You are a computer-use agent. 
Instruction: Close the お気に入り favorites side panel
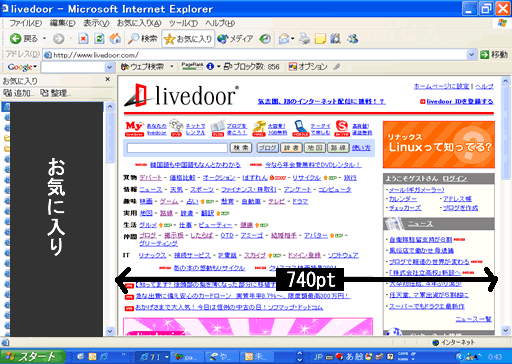pos(107,79)
